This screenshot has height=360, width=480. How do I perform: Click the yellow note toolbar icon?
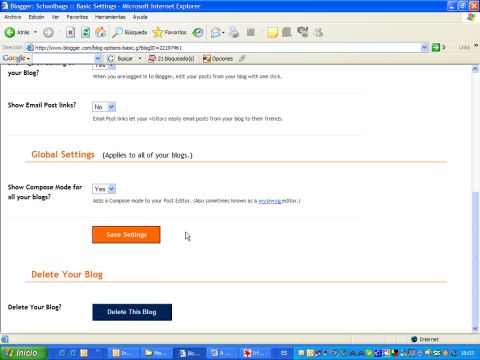272,32
